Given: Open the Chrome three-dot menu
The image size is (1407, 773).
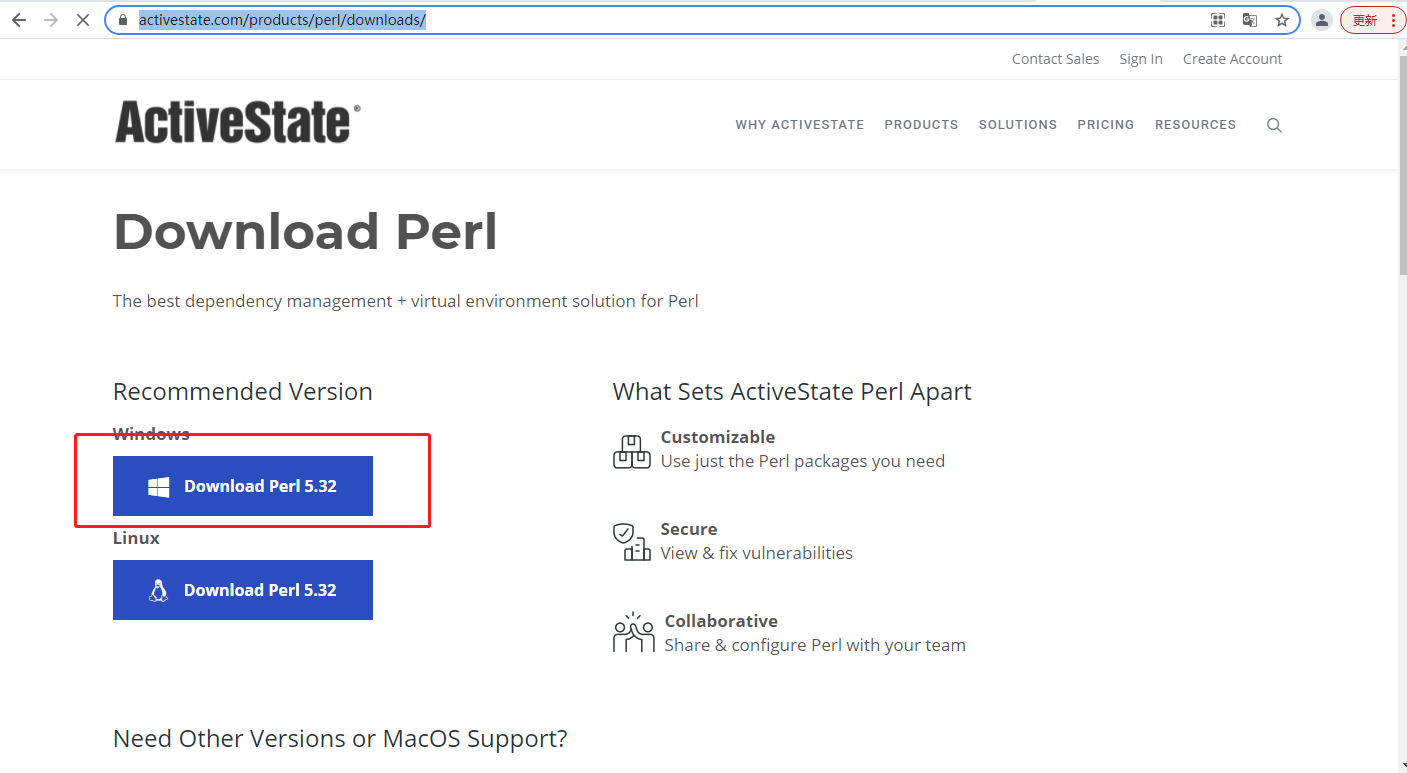Looking at the screenshot, I should point(1396,19).
